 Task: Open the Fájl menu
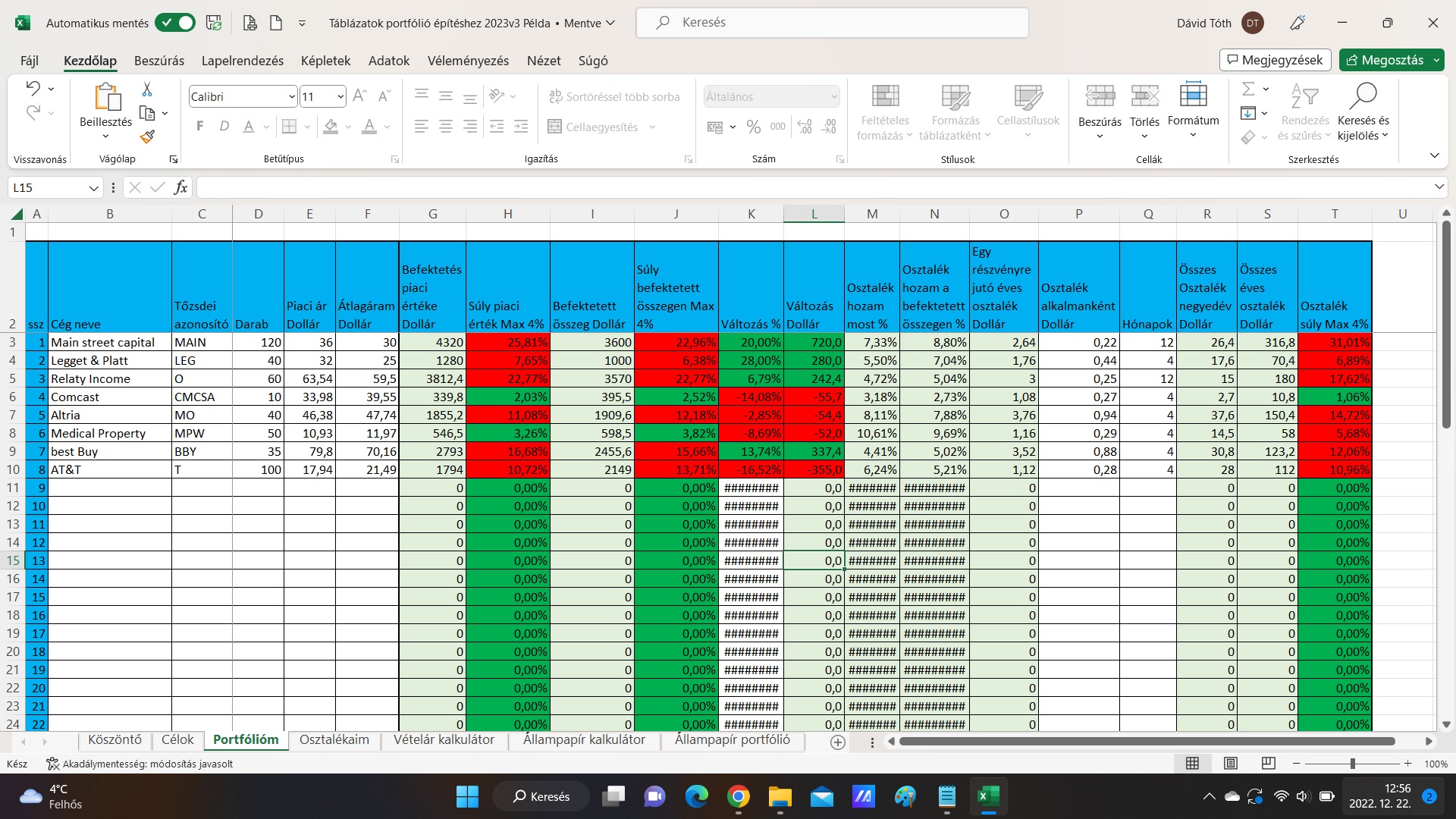30,61
